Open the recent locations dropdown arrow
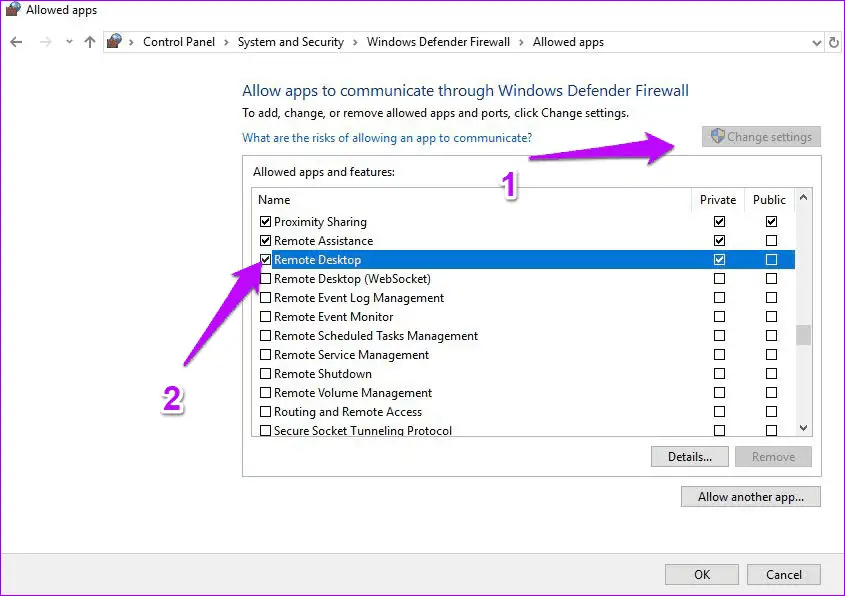Image resolution: width=845 pixels, height=596 pixels. [x=69, y=42]
